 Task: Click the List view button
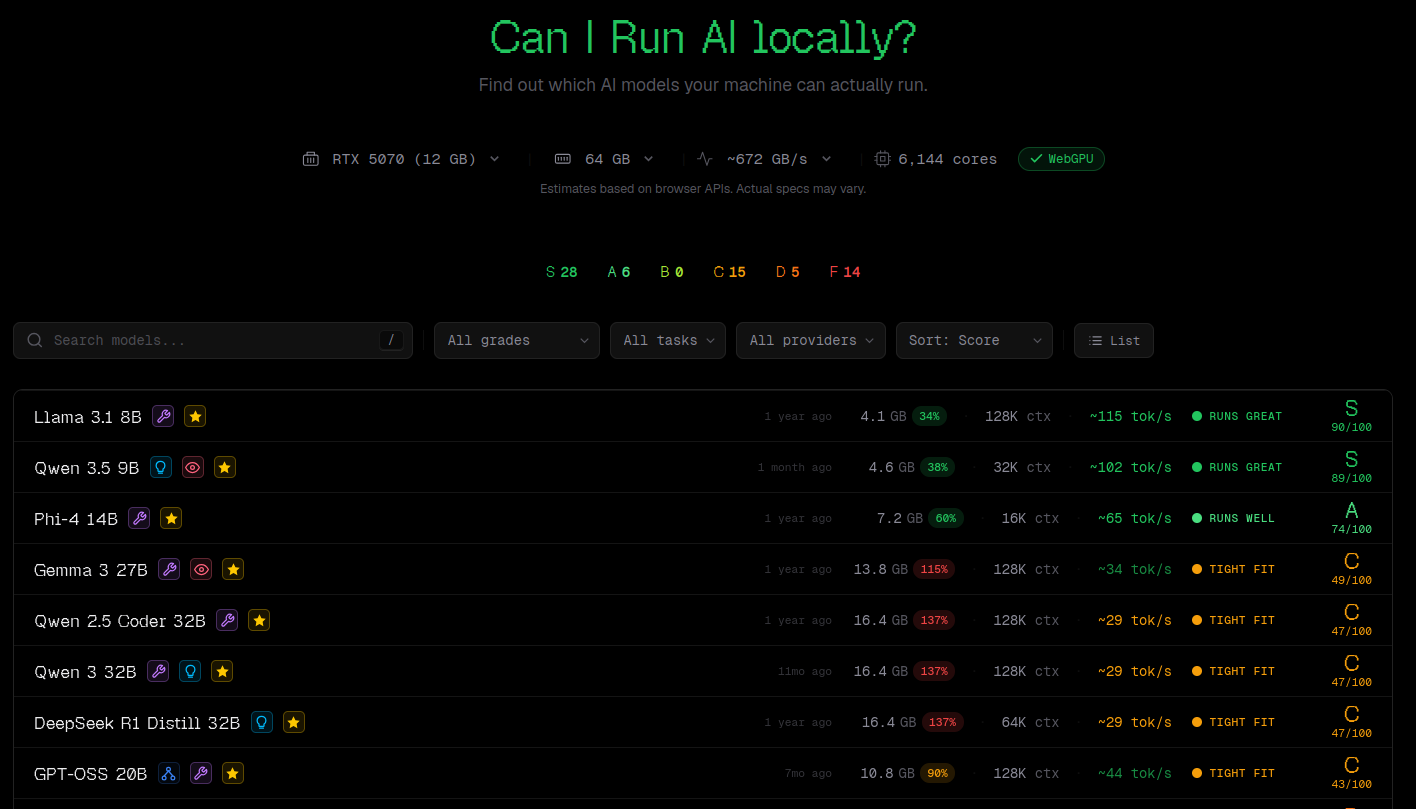(x=1114, y=340)
